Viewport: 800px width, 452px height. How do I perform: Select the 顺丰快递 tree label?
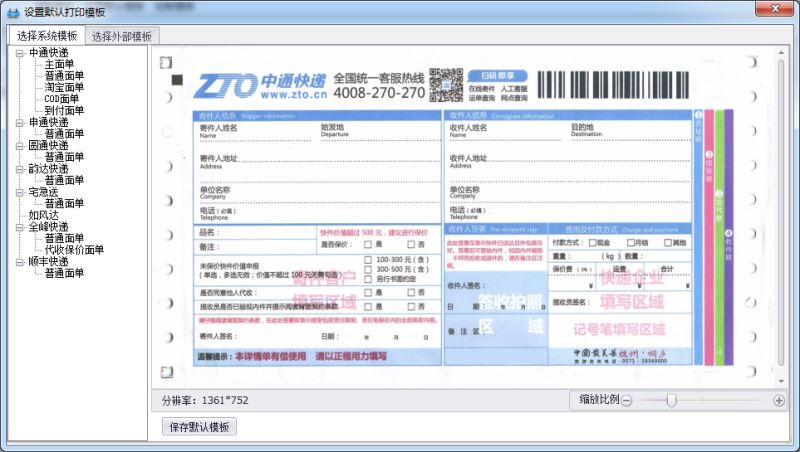[48, 262]
